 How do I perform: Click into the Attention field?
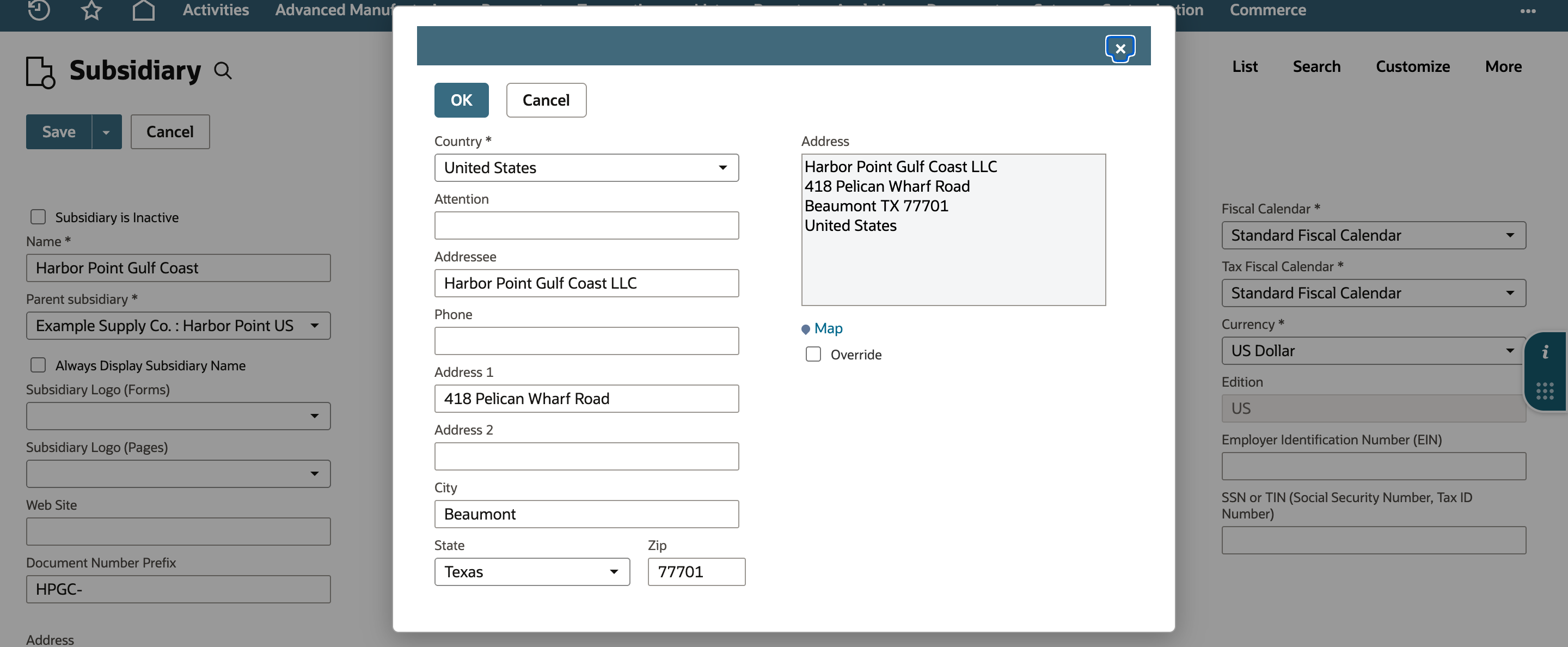[586, 225]
